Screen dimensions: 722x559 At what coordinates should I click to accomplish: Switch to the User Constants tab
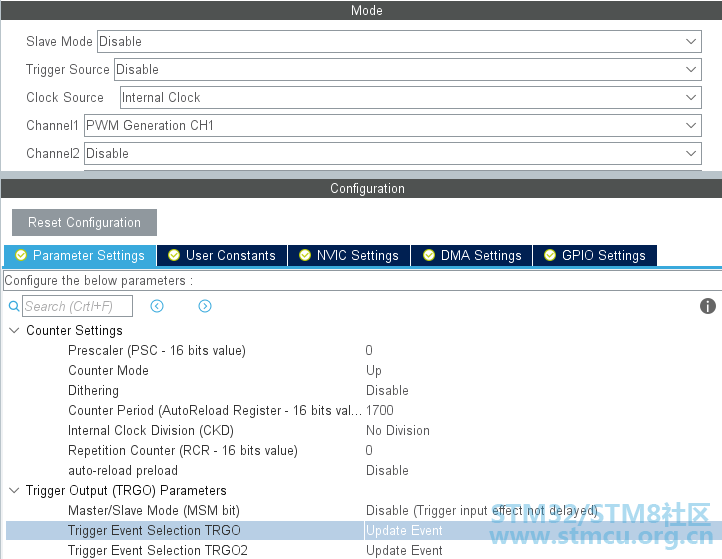[x=222, y=256]
